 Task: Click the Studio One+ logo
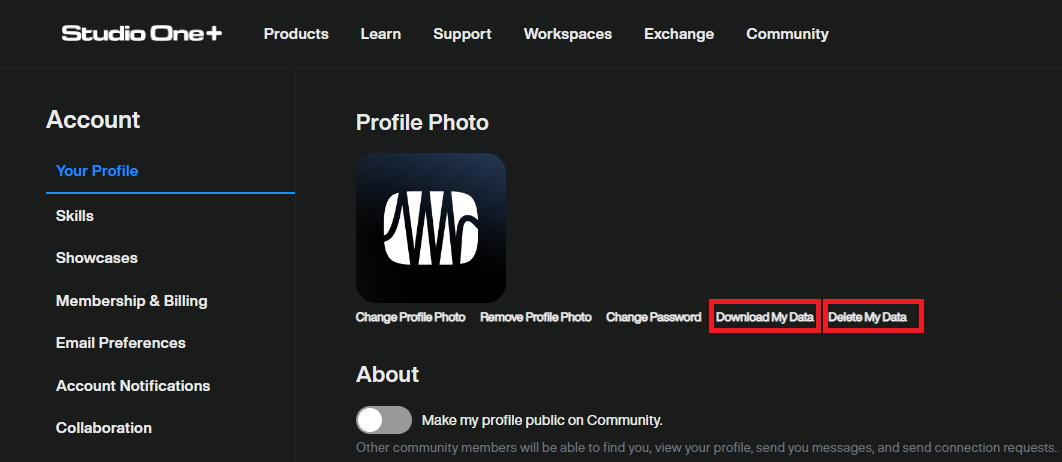pyautogui.click(x=142, y=33)
